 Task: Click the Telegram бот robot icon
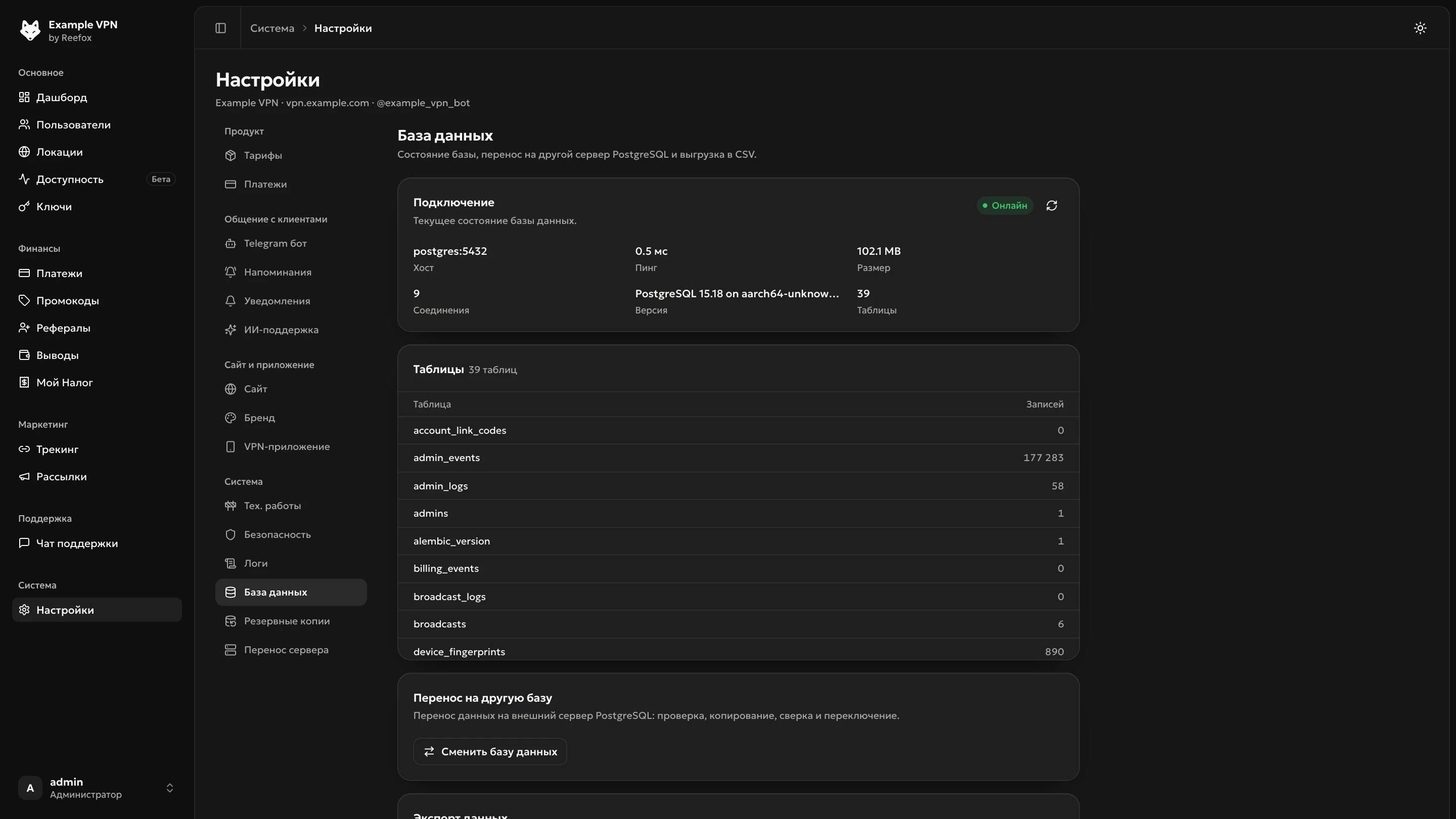point(230,243)
